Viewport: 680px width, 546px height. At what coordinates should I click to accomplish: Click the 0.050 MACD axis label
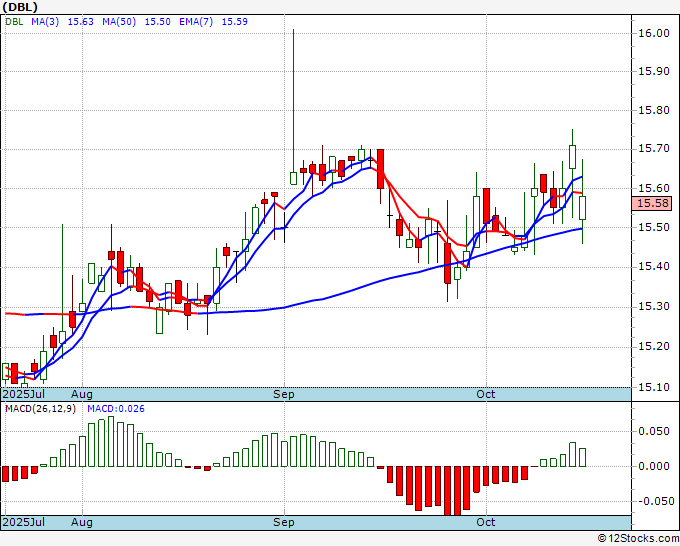click(654, 432)
